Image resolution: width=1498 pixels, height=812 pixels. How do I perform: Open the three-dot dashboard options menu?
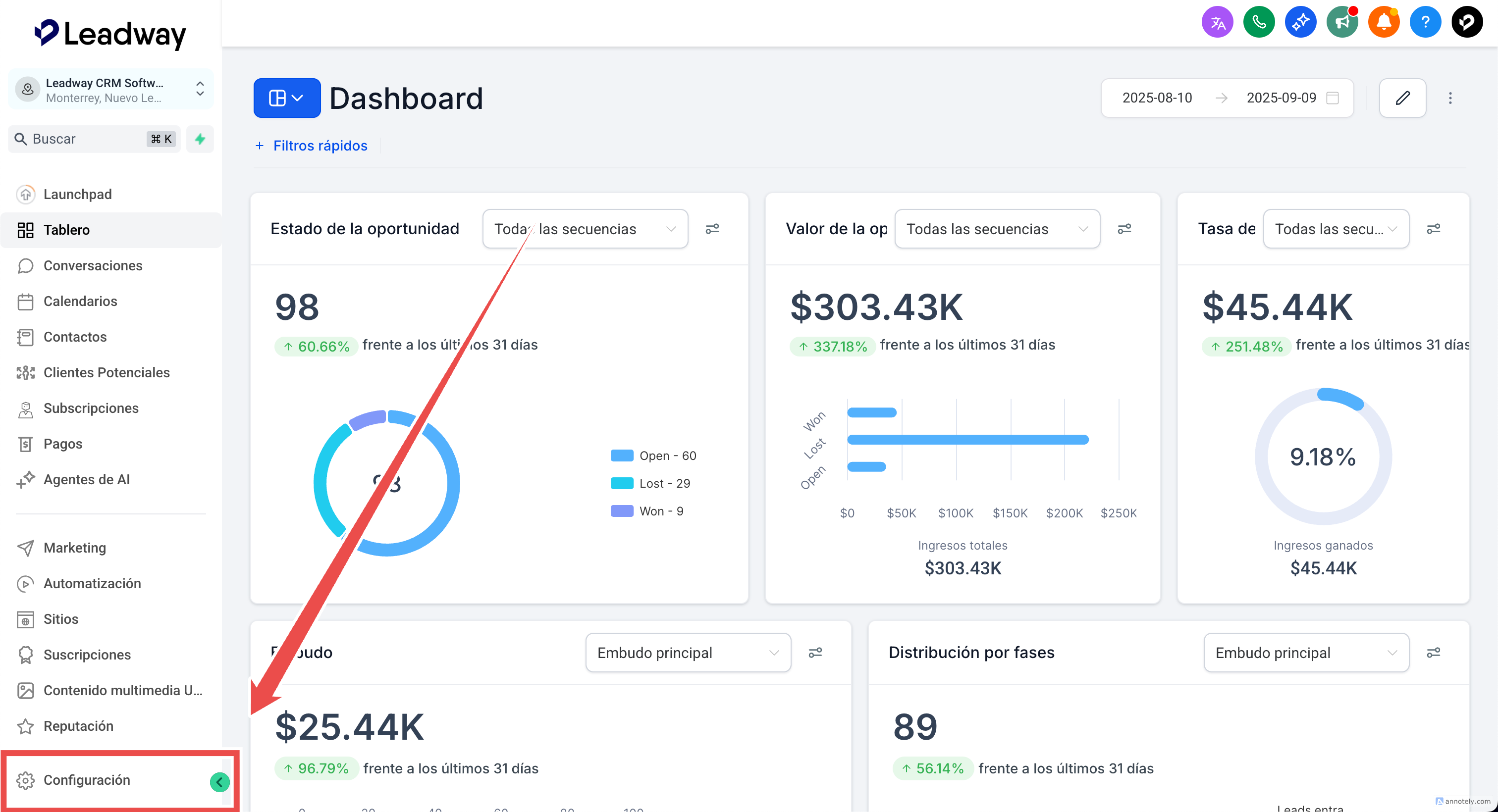pyautogui.click(x=1450, y=98)
